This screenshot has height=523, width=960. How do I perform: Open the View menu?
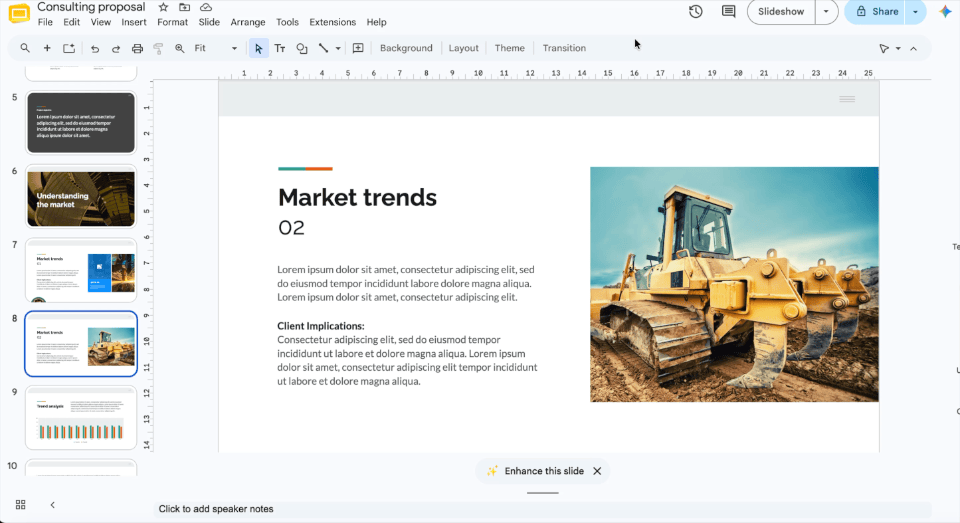pyautogui.click(x=101, y=22)
